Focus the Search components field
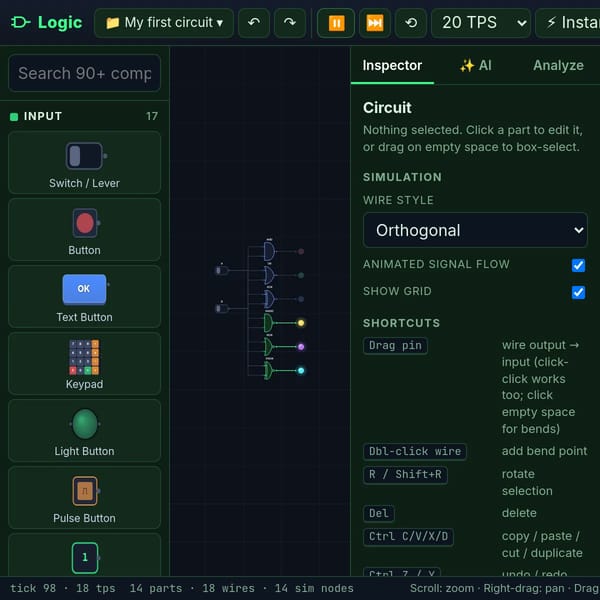600x600 pixels. click(85, 73)
